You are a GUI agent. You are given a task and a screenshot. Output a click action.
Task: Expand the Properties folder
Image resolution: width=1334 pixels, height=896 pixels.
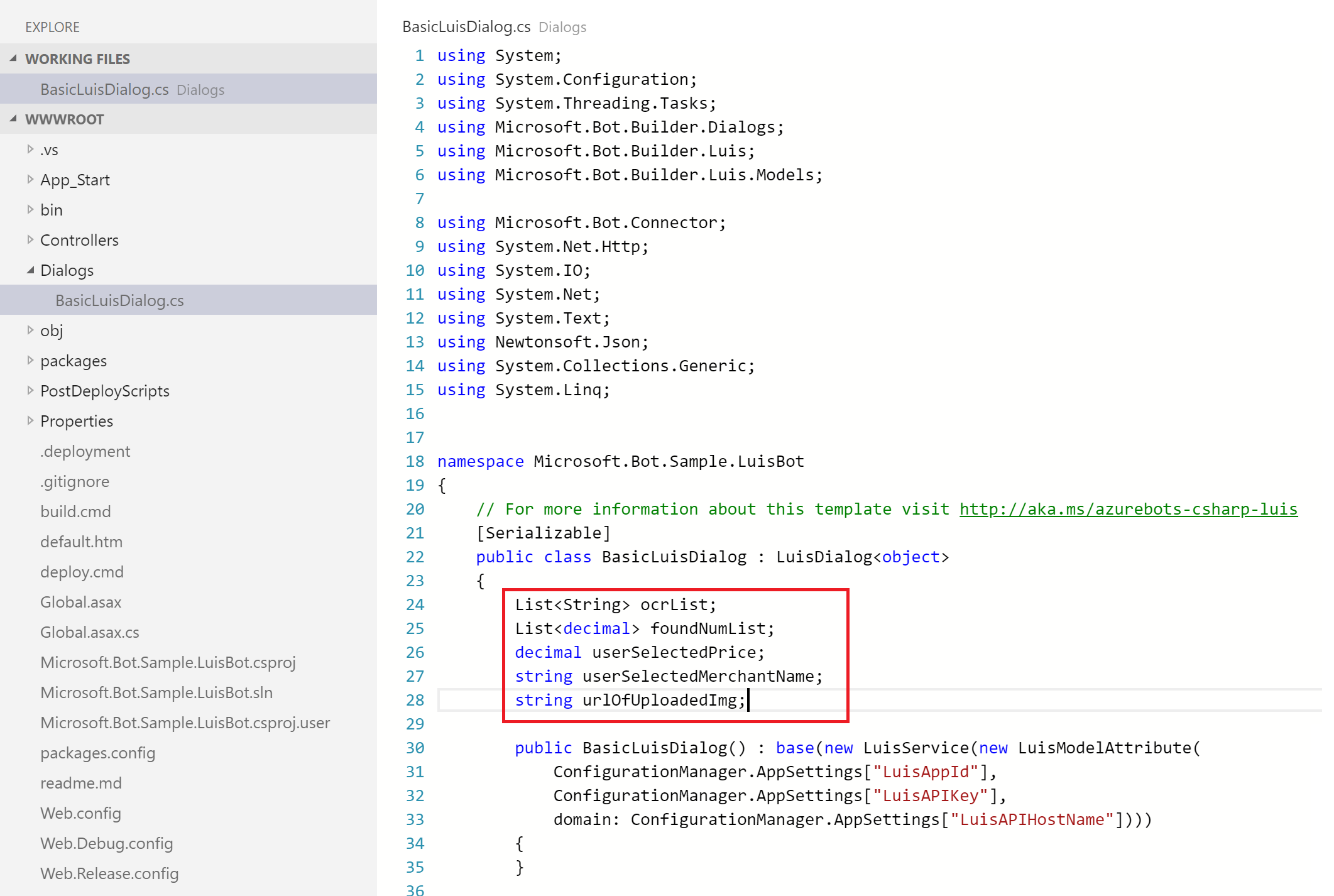click(30, 420)
